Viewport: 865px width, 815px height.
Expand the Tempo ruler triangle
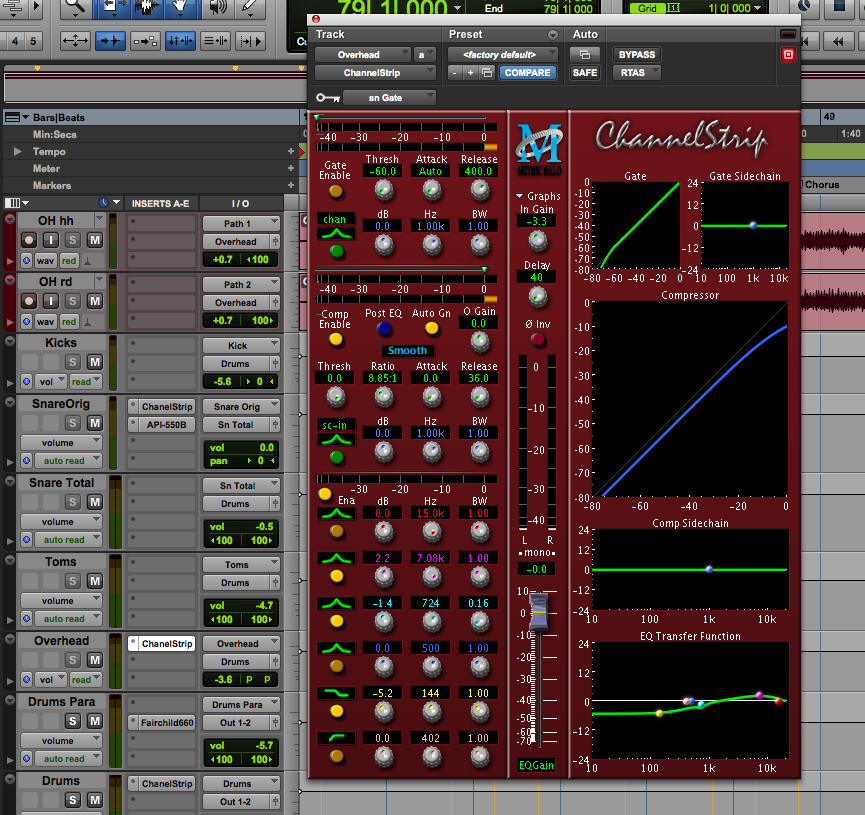click(x=18, y=151)
